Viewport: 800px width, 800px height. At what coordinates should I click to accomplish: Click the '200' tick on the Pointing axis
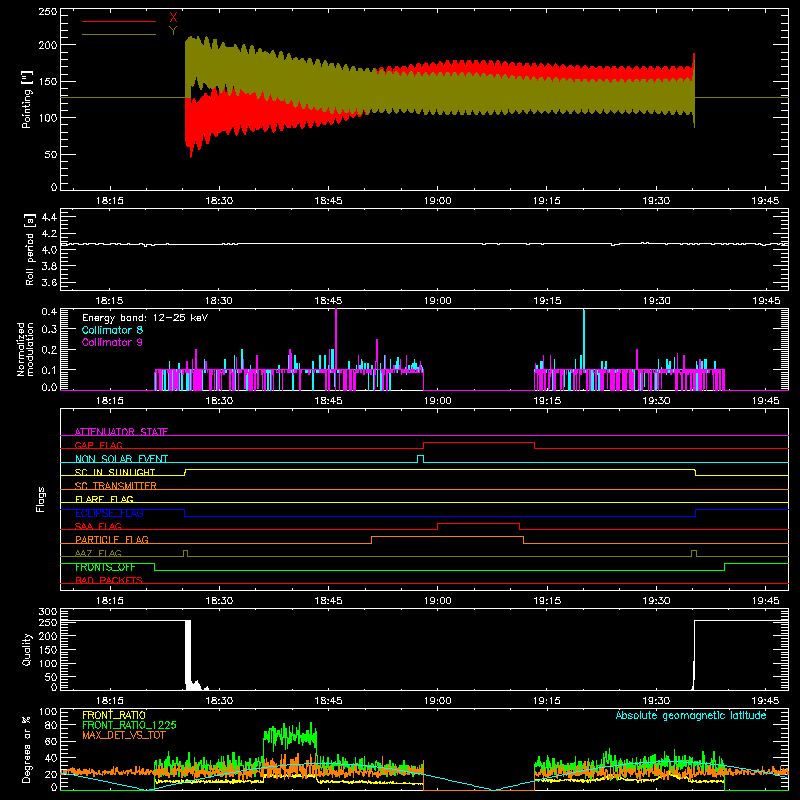[48, 45]
